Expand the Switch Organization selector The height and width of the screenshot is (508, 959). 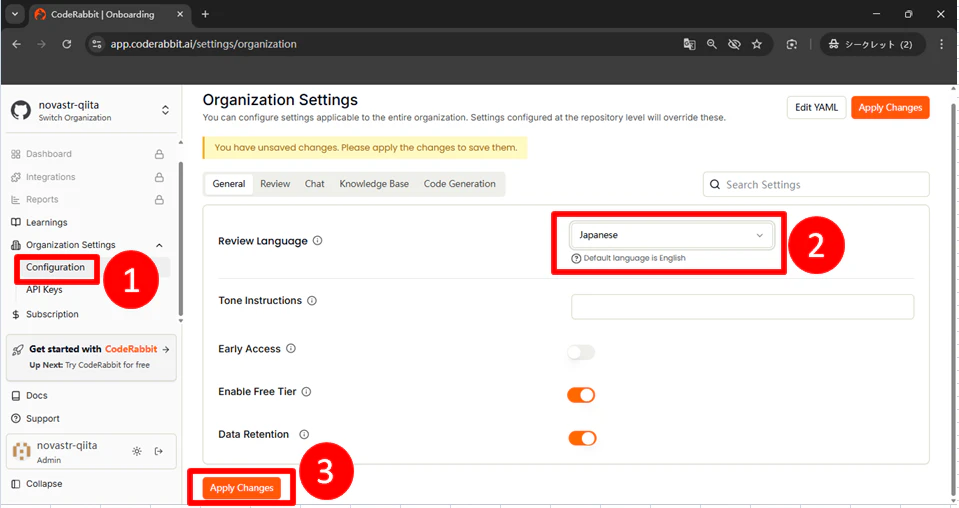click(x=165, y=110)
